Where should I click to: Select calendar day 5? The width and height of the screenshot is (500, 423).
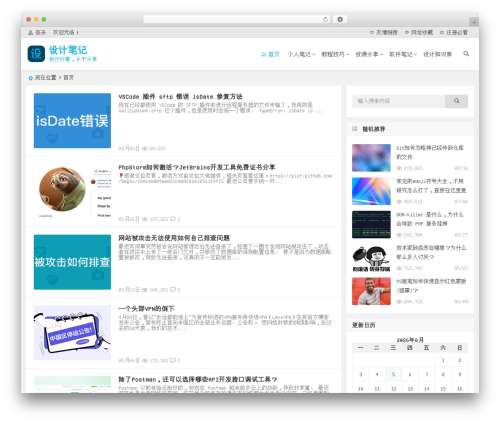393,374
